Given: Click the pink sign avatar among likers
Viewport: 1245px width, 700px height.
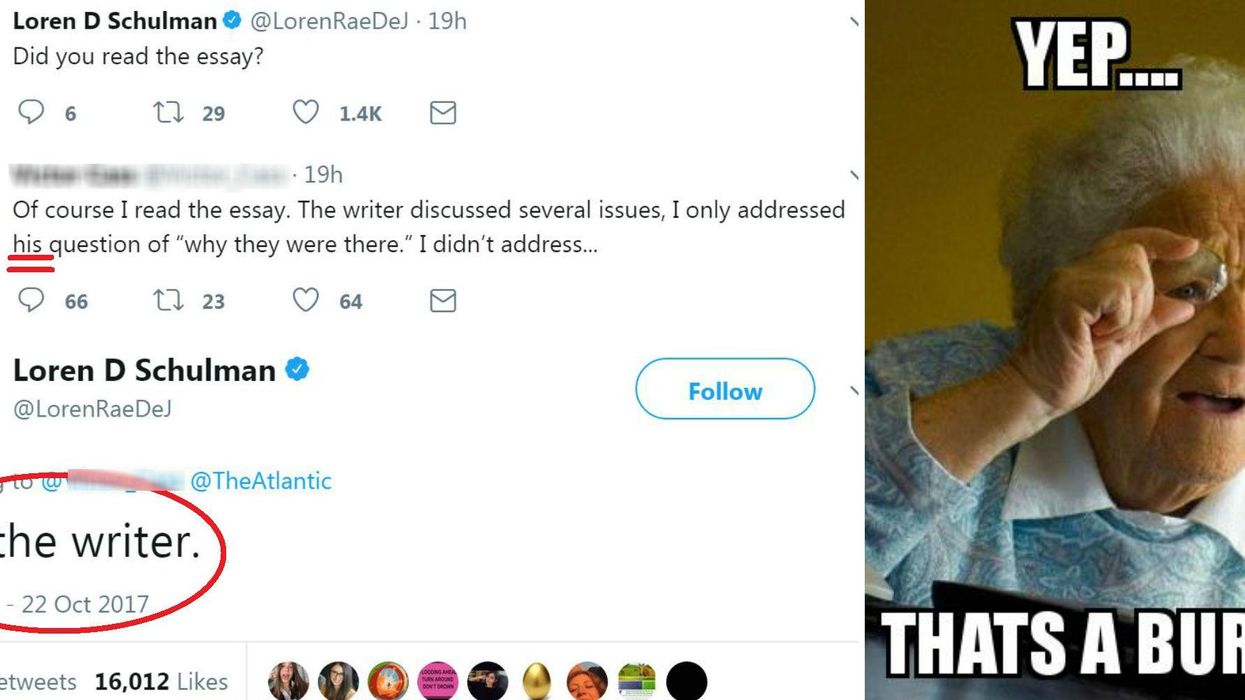Looking at the screenshot, I should pyautogui.click(x=438, y=681).
